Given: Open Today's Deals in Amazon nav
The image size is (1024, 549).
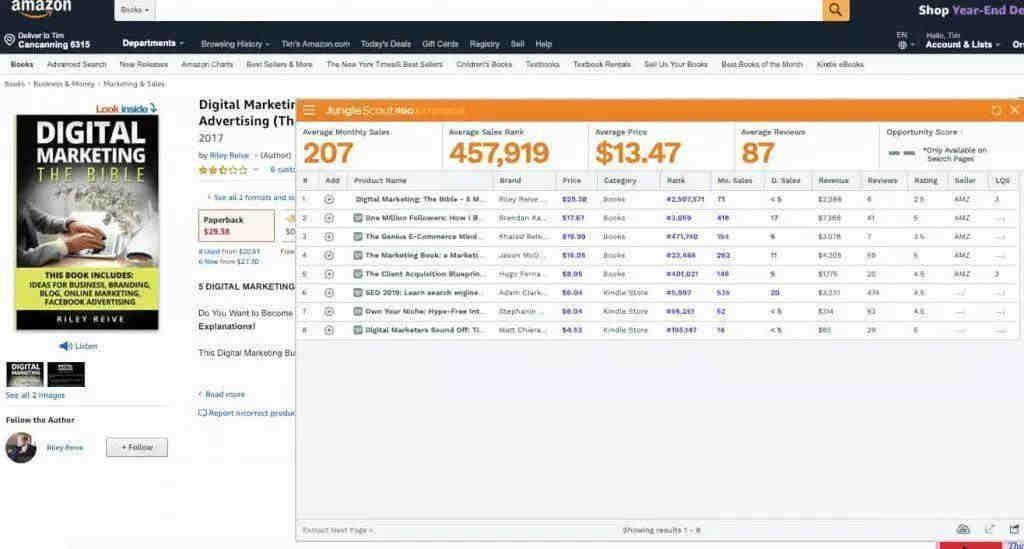Looking at the screenshot, I should coord(386,44).
